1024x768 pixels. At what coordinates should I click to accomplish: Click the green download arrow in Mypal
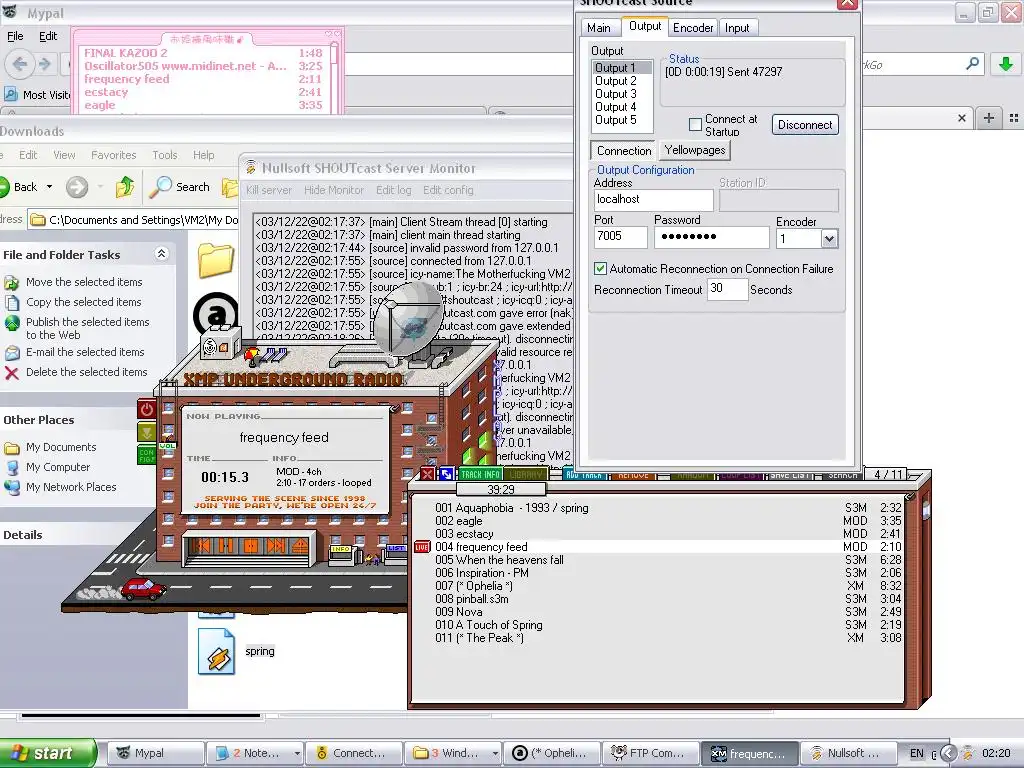point(1006,64)
